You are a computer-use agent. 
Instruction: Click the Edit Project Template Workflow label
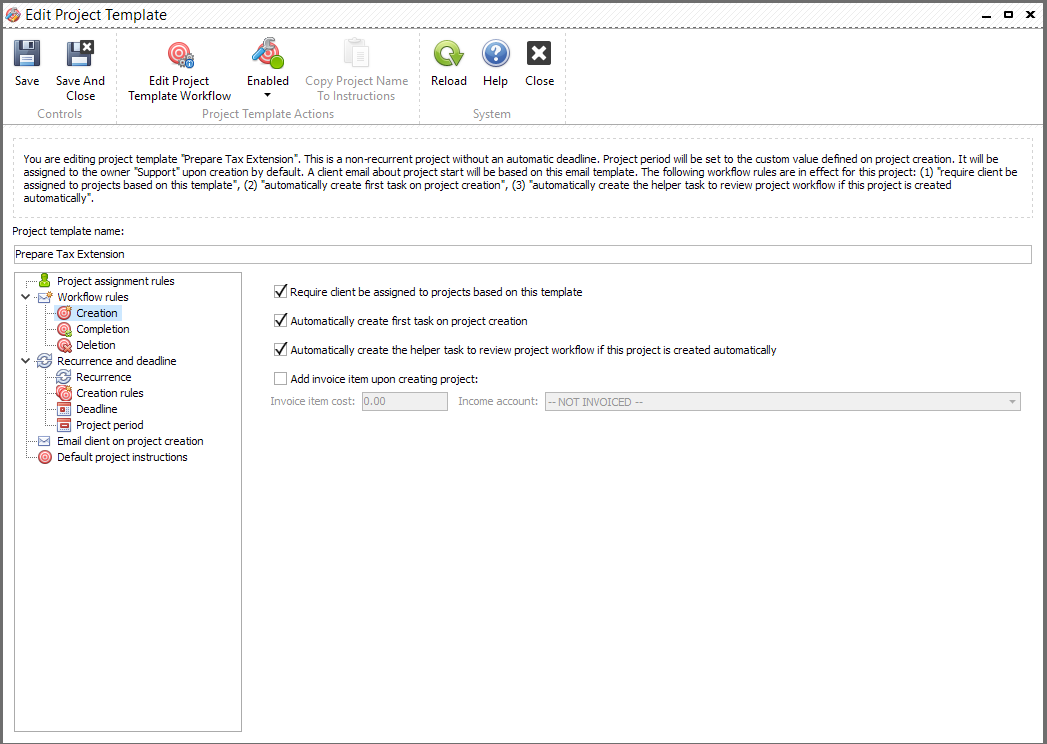point(180,88)
